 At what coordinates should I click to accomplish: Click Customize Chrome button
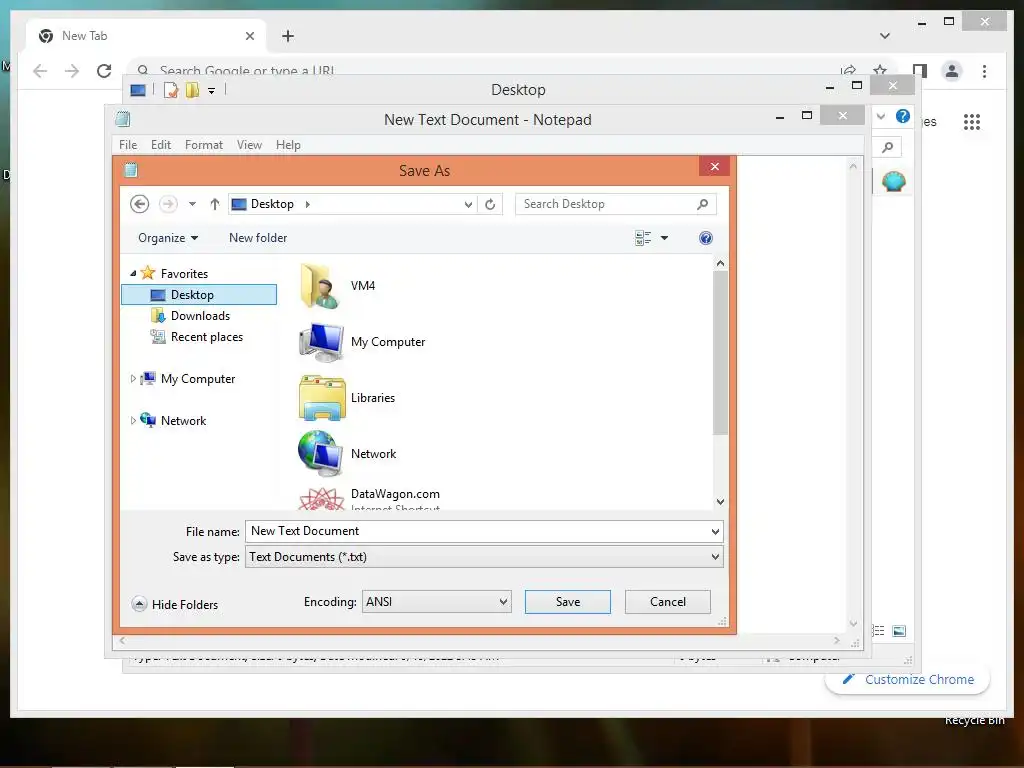pyautogui.click(x=908, y=679)
